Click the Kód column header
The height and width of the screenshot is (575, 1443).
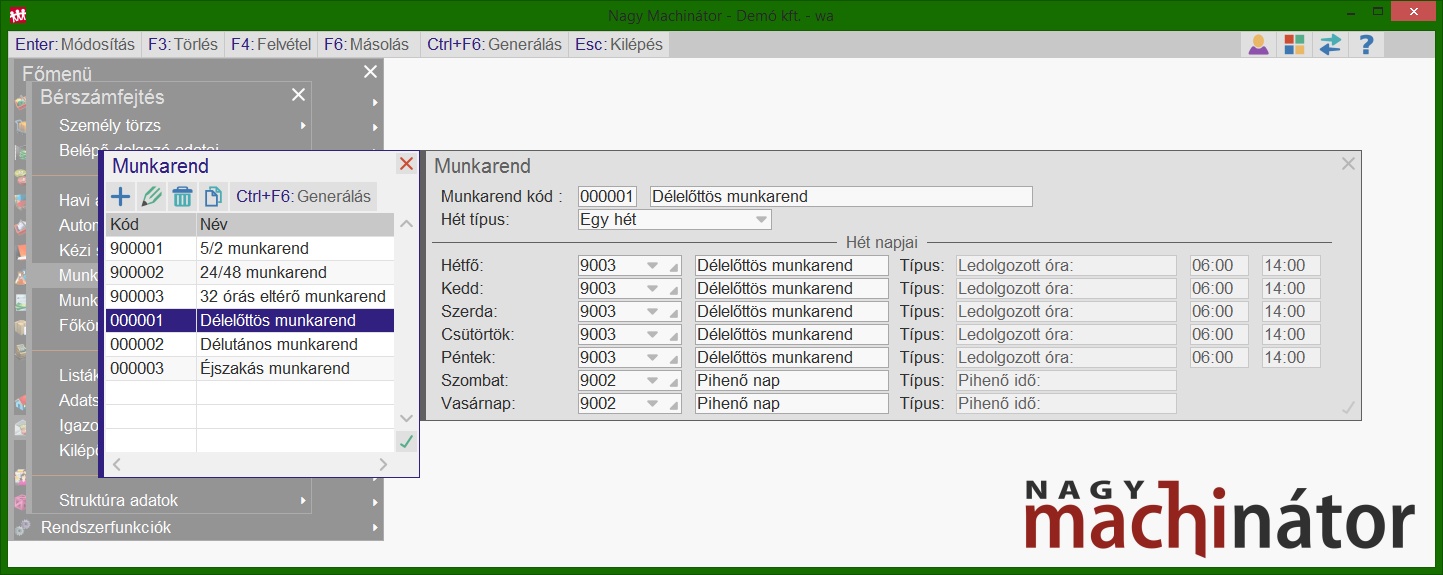(x=151, y=224)
